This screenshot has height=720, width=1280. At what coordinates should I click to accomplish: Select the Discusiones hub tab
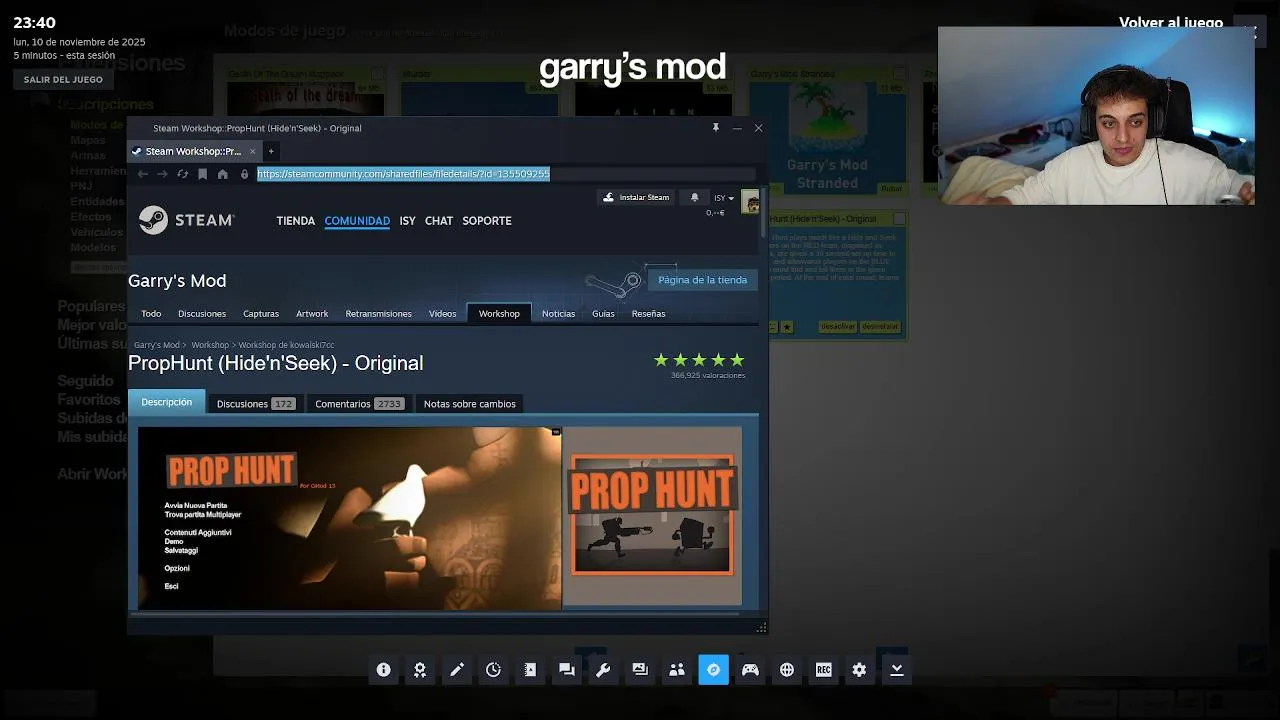pyautogui.click(x=202, y=314)
